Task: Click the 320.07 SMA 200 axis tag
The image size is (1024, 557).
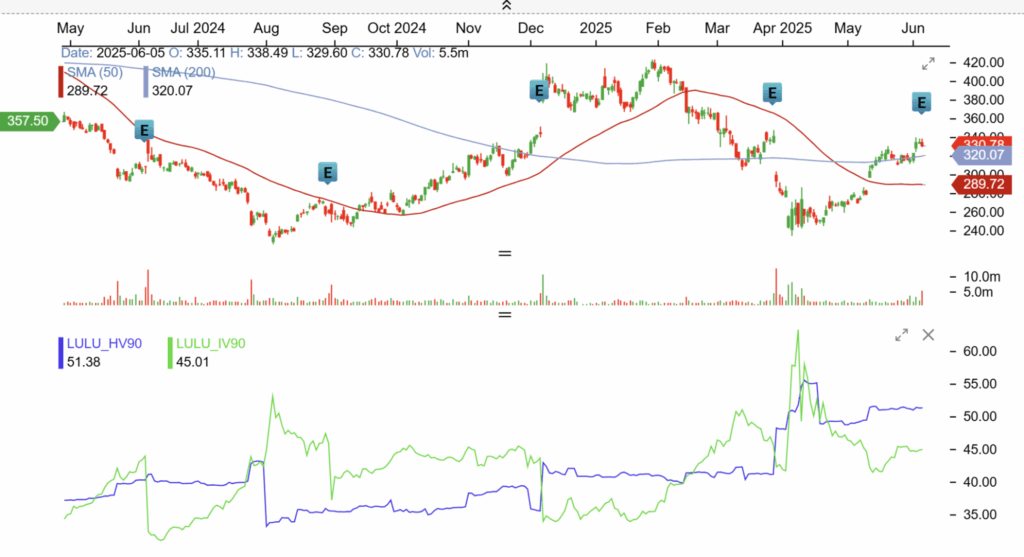Action: point(982,155)
